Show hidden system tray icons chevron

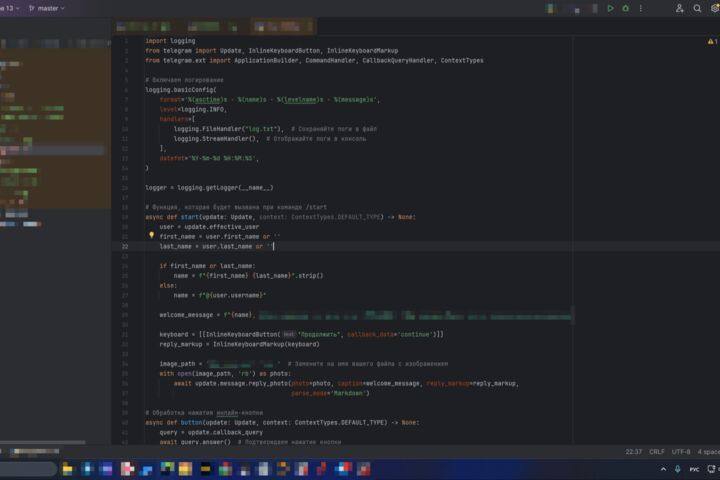[663, 469]
